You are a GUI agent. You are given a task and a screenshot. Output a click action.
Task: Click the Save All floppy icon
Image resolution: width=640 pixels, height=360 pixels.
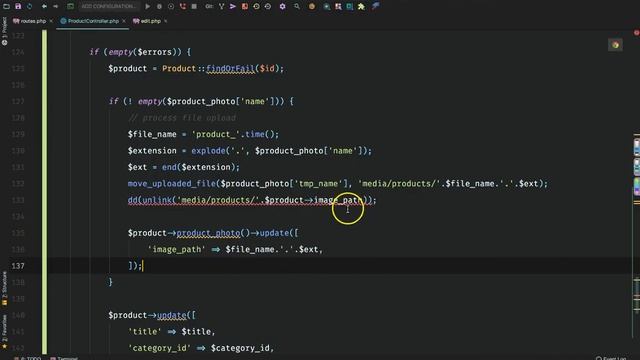tap(18, 6)
